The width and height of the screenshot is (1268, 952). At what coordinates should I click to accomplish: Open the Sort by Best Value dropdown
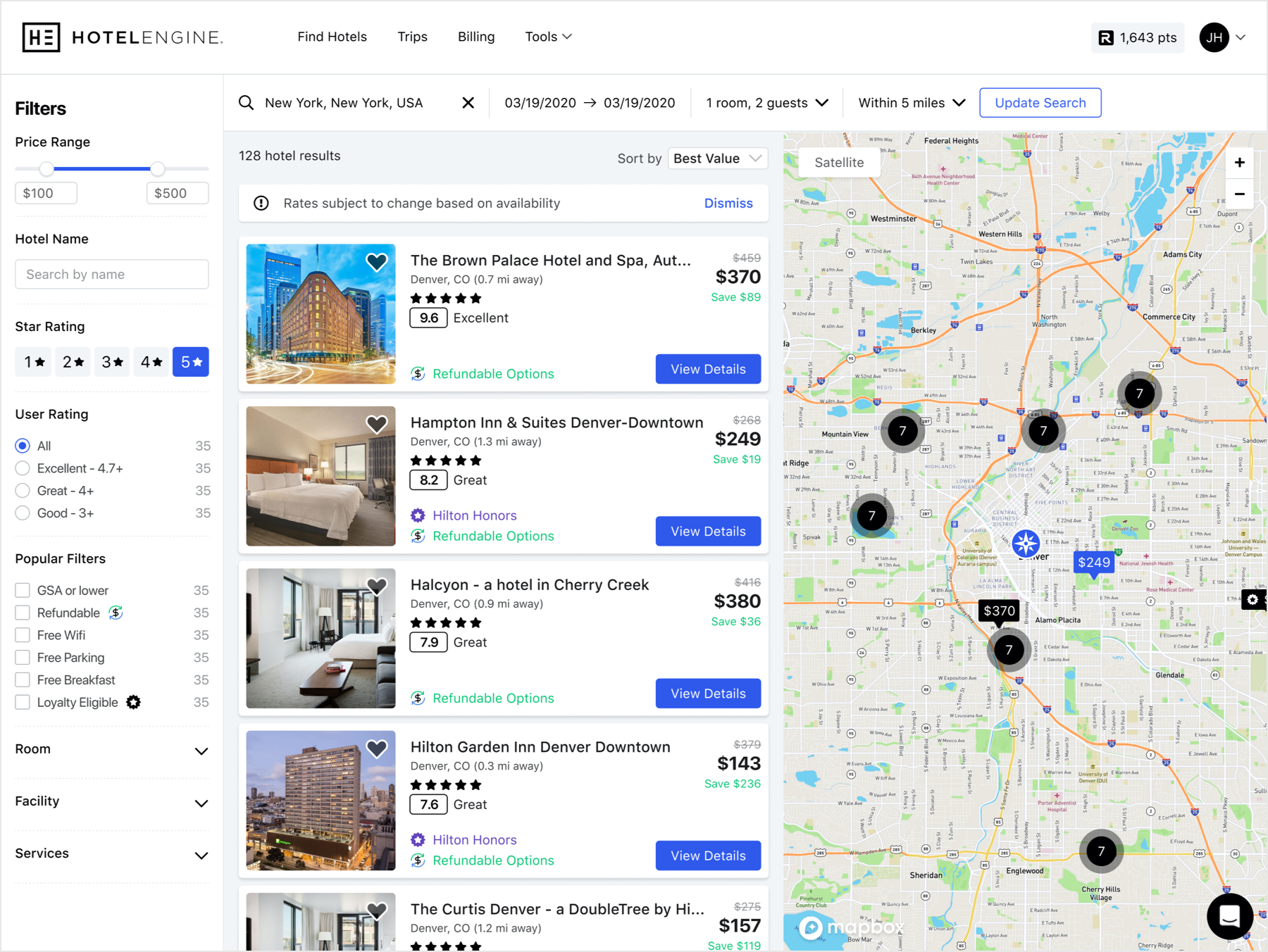(717, 158)
